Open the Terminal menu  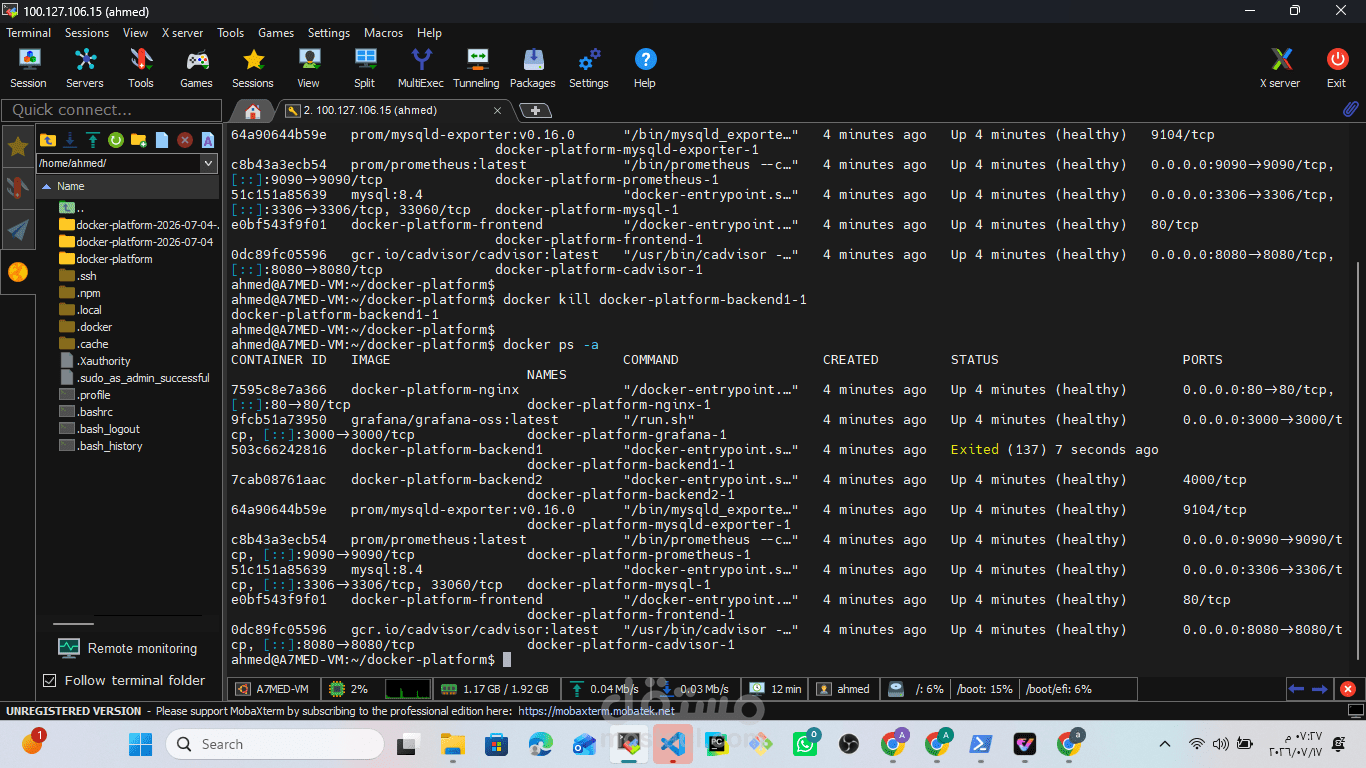pos(29,33)
